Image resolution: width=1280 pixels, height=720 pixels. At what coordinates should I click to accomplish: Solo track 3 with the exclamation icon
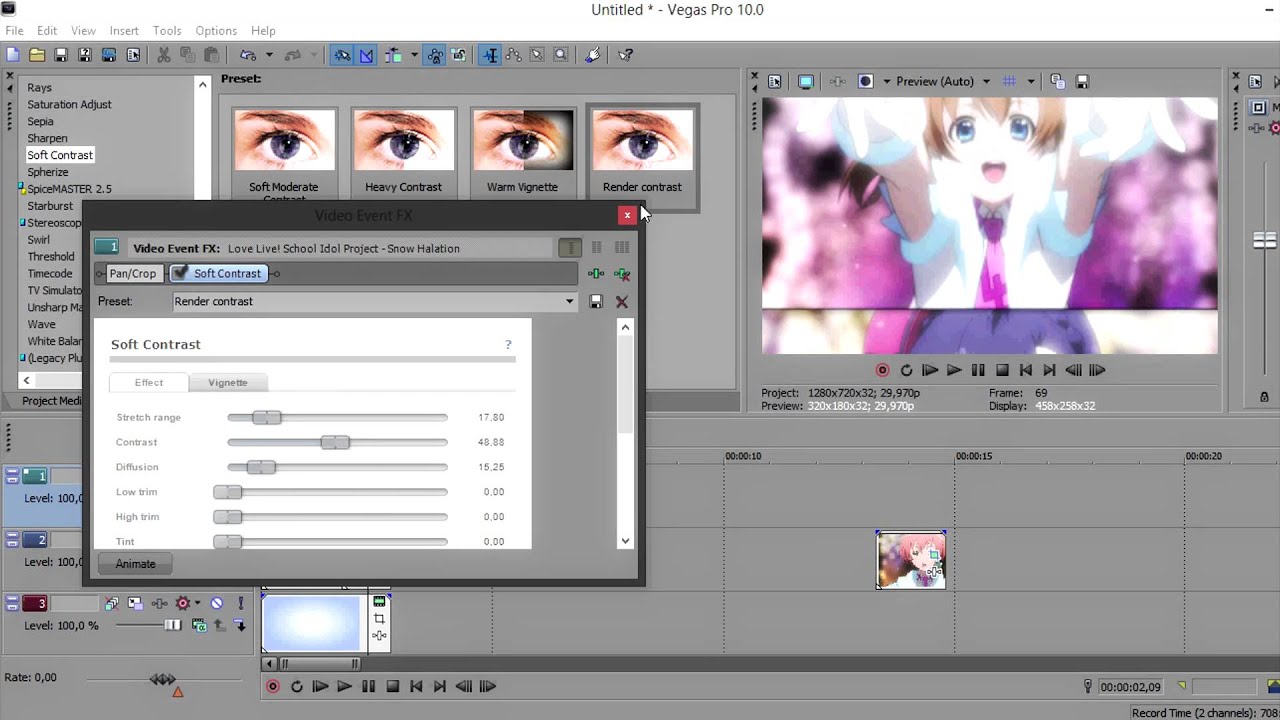[x=240, y=603]
